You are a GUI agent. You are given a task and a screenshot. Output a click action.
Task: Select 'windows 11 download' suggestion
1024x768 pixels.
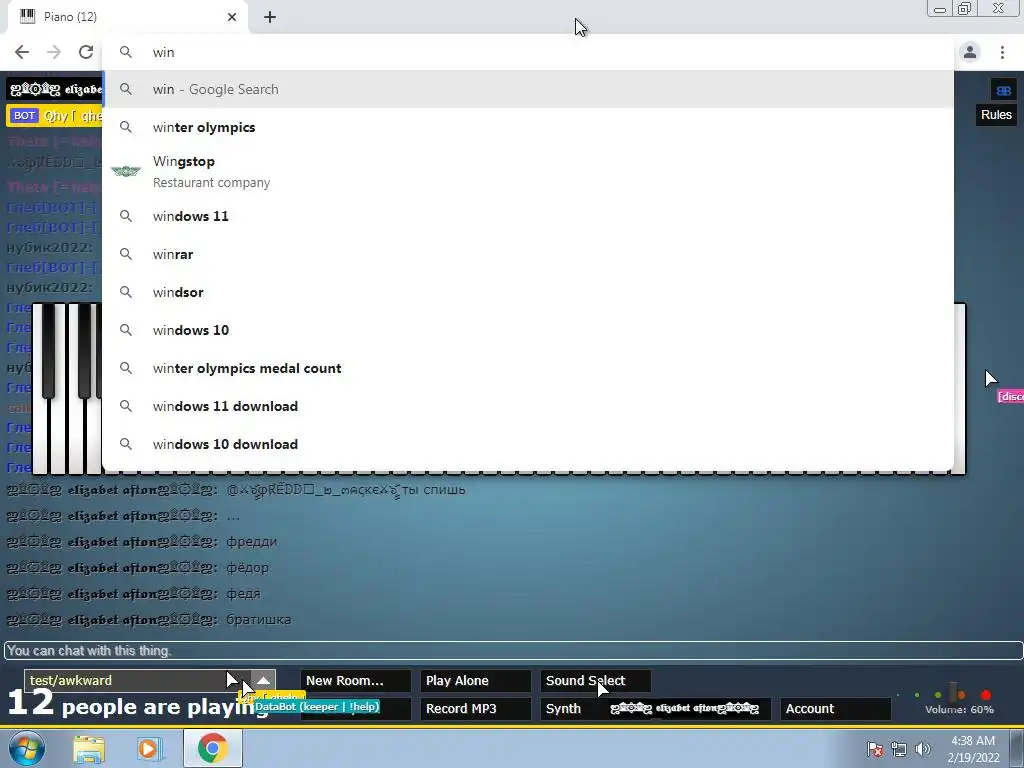click(528, 406)
